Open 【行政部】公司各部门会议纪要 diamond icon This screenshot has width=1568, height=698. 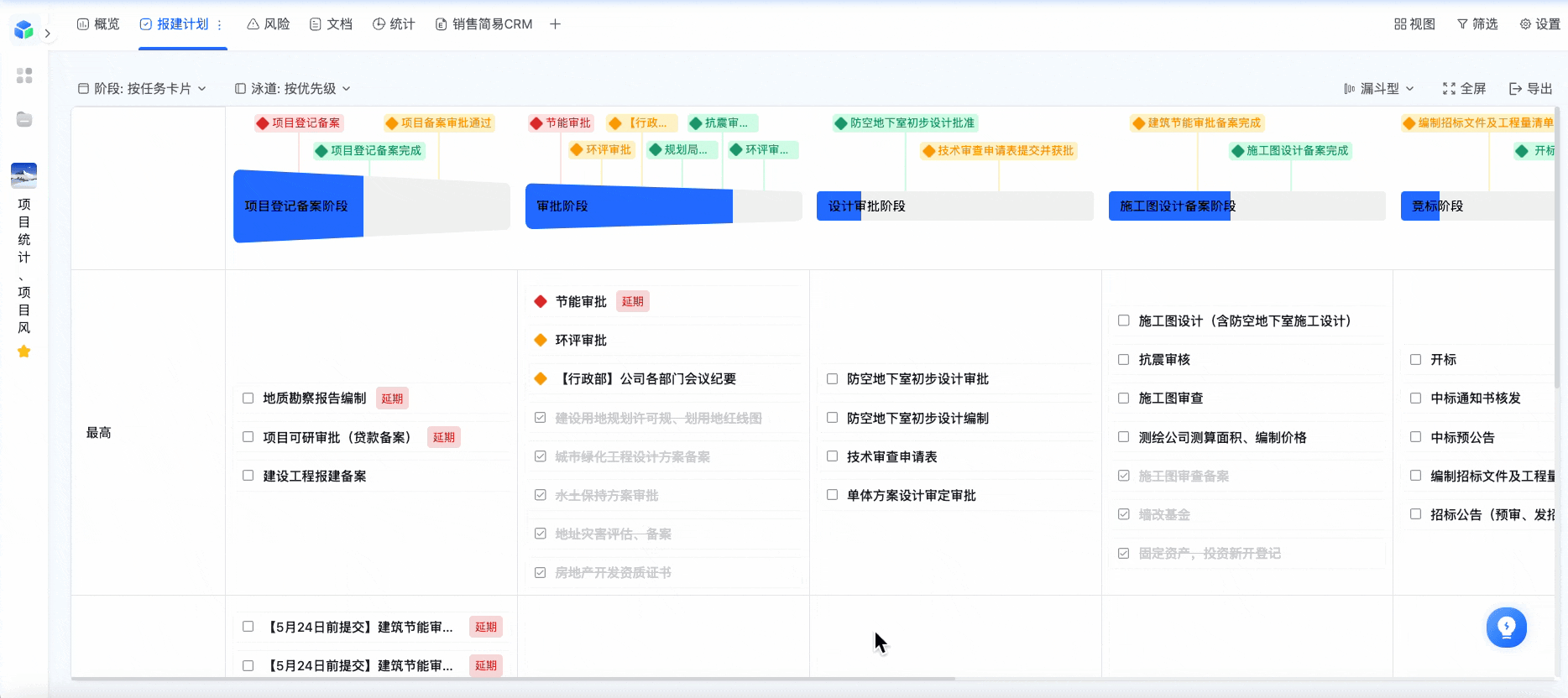(x=541, y=379)
